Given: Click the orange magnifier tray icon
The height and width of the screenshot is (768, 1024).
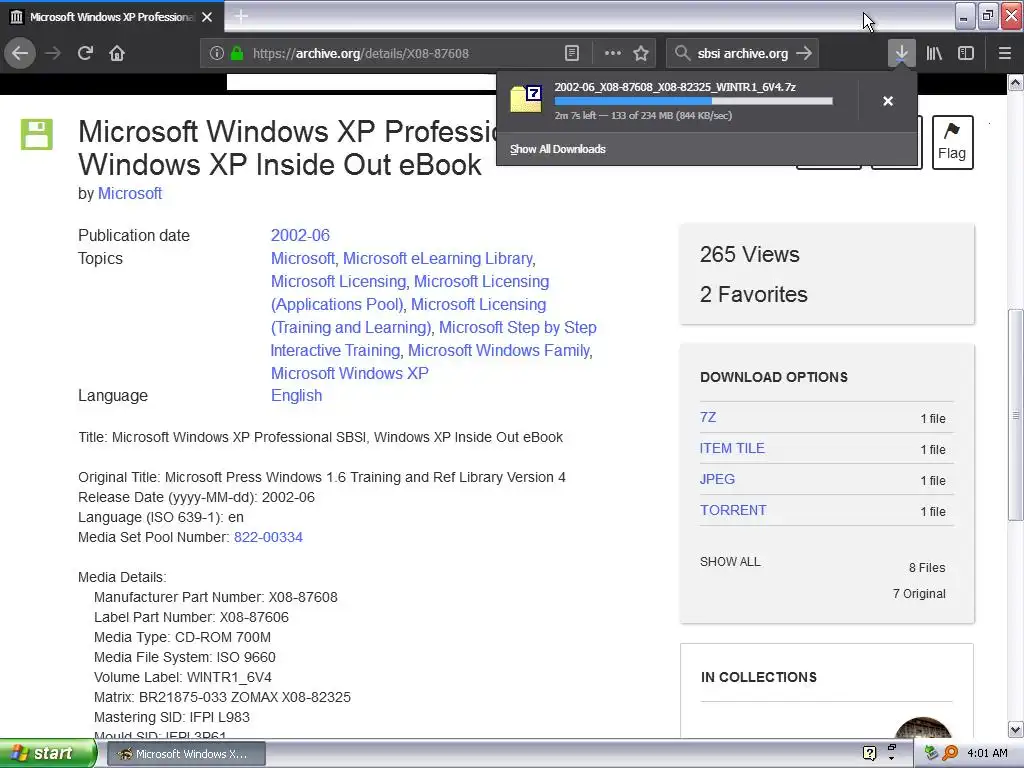Looking at the screenshot, I should point(950,753).
